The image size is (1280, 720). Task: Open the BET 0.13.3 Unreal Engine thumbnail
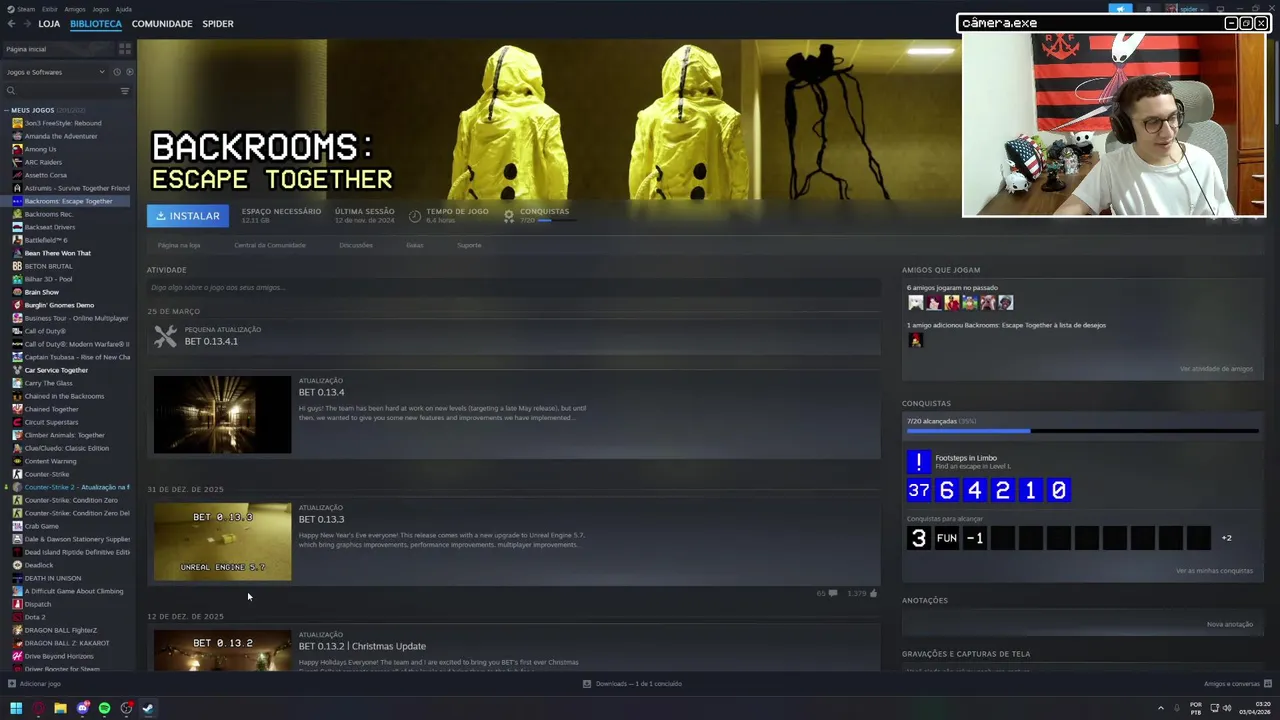(222, 542)
